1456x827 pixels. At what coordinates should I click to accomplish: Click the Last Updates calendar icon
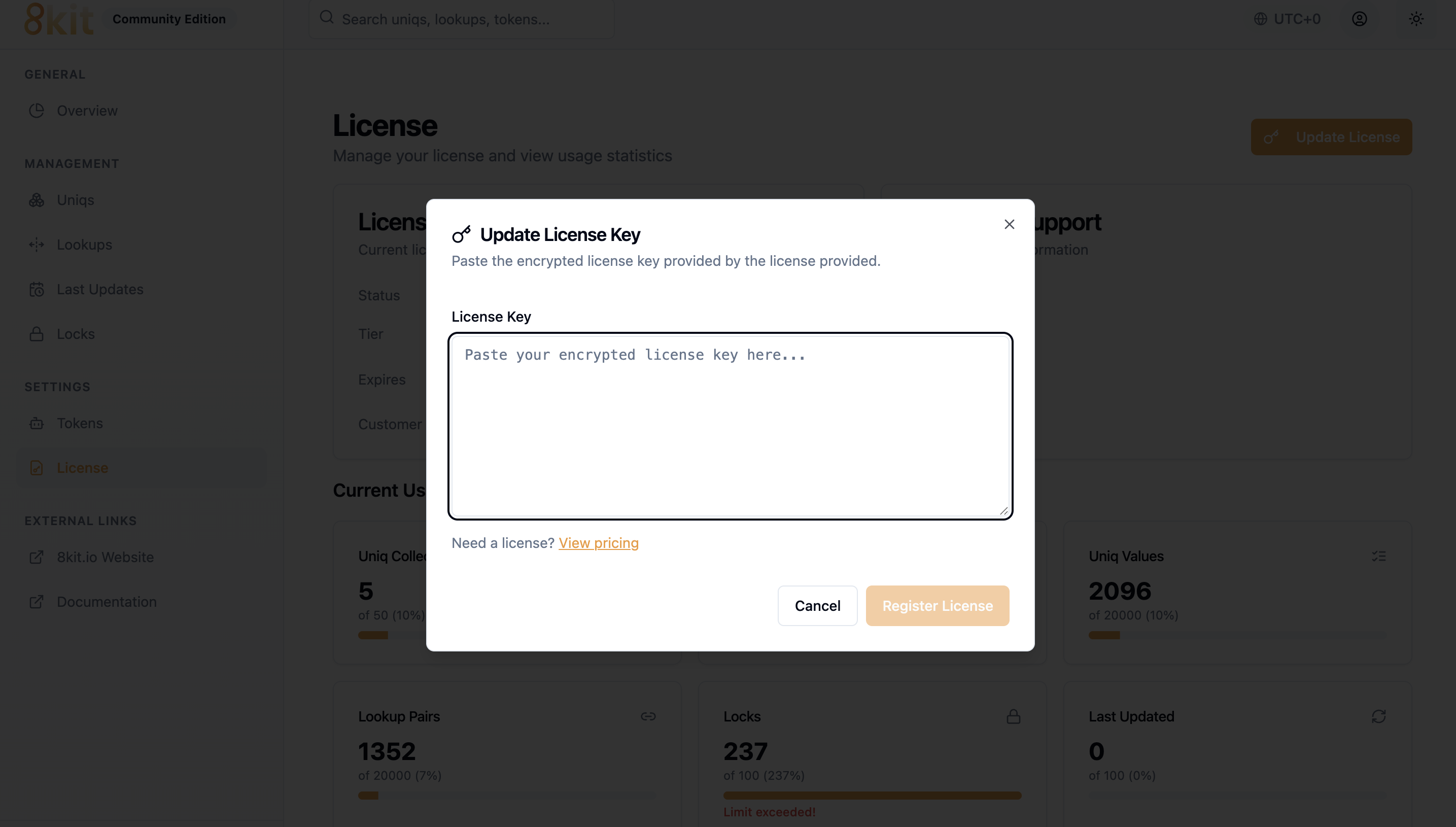[37, 290]
